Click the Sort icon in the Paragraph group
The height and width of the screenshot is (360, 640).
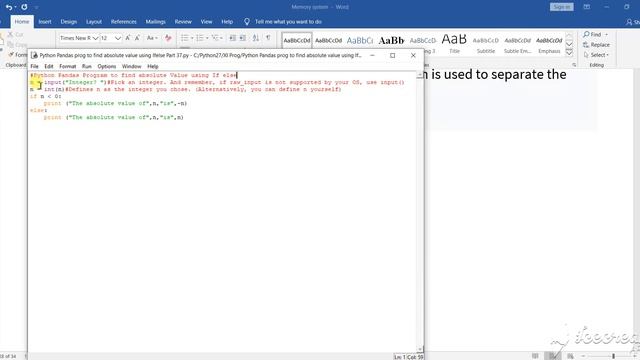click(256, 38)
